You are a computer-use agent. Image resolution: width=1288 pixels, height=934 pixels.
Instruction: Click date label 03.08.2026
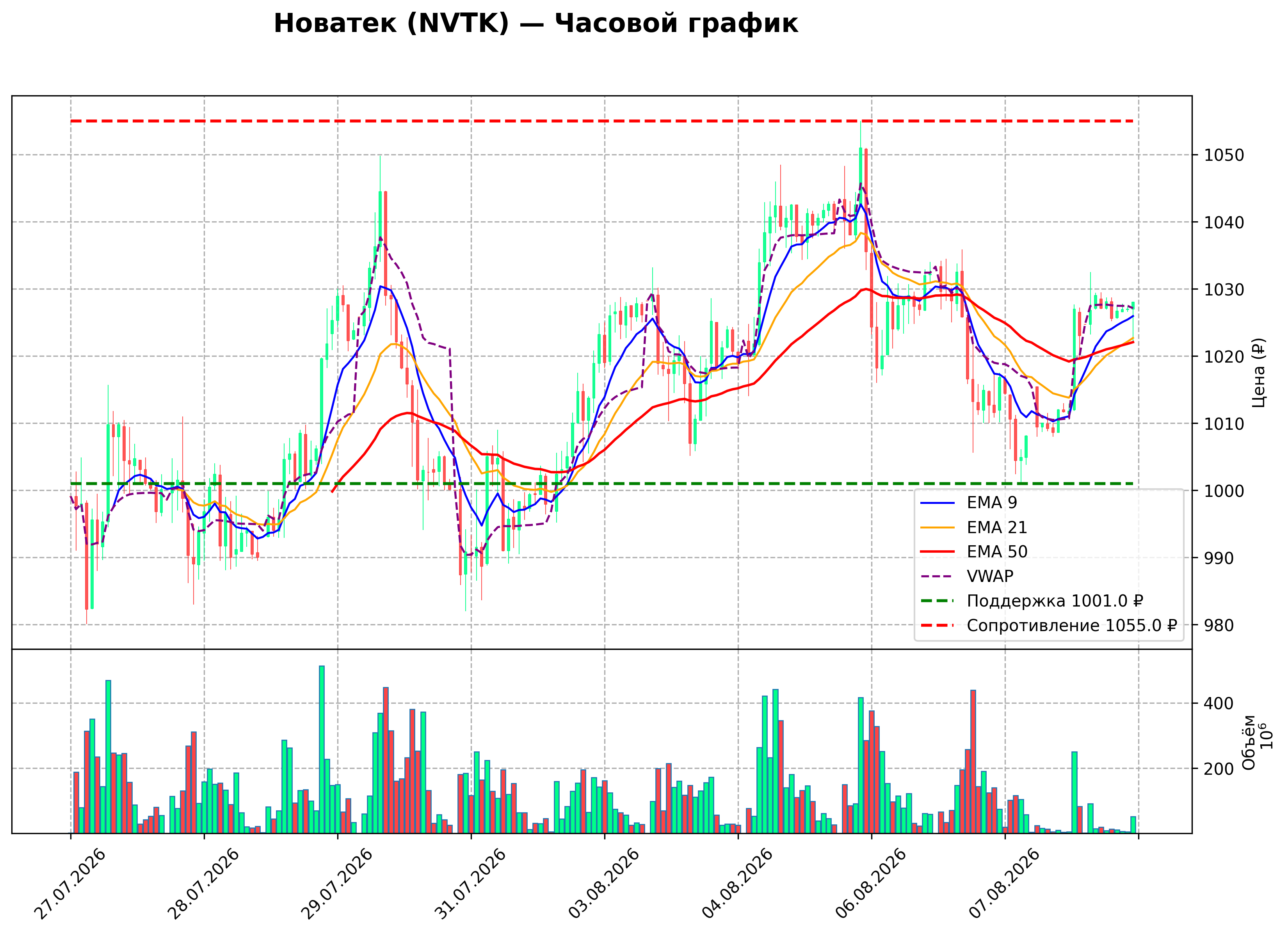point(603,884)
